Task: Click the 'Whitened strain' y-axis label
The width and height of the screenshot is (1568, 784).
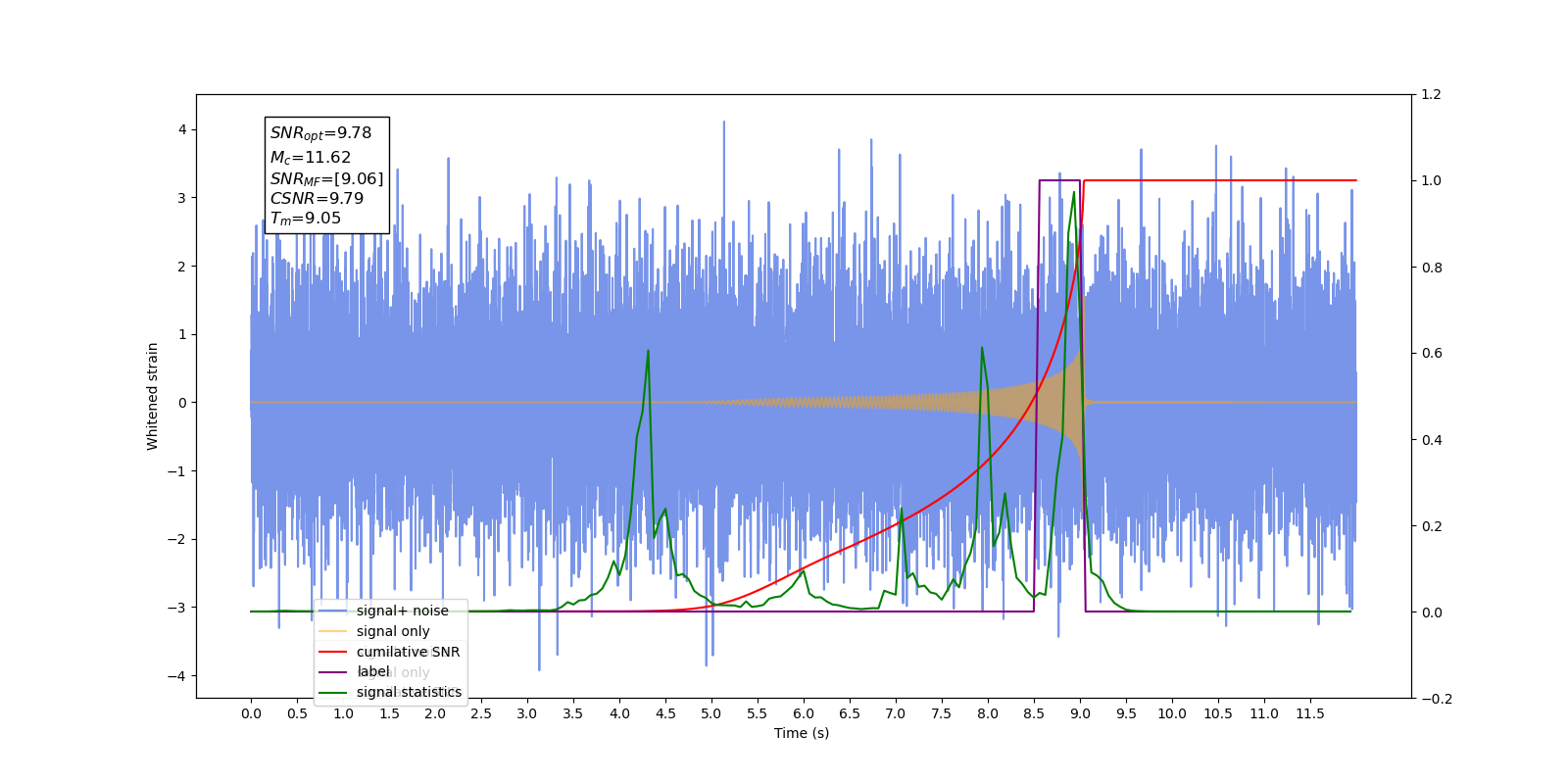Action: pos(152,396)
